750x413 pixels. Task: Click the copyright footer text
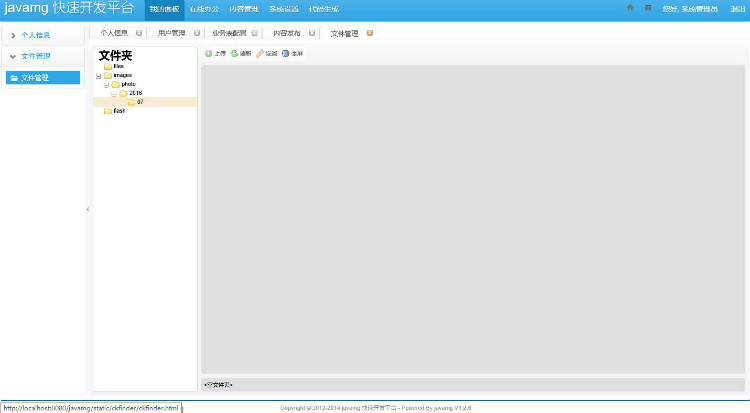pos(375,408)
